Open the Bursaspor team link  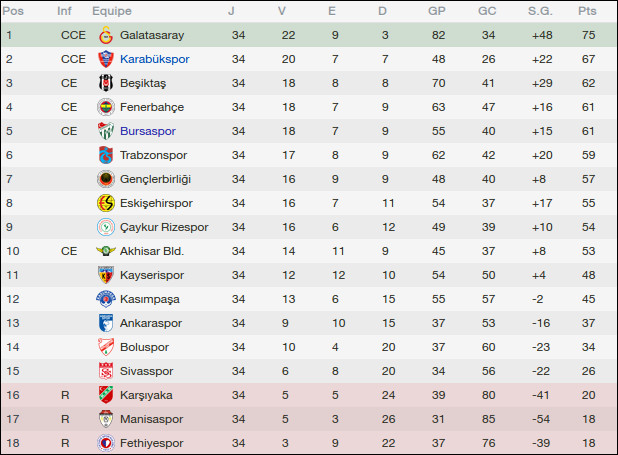pos(147,131)
